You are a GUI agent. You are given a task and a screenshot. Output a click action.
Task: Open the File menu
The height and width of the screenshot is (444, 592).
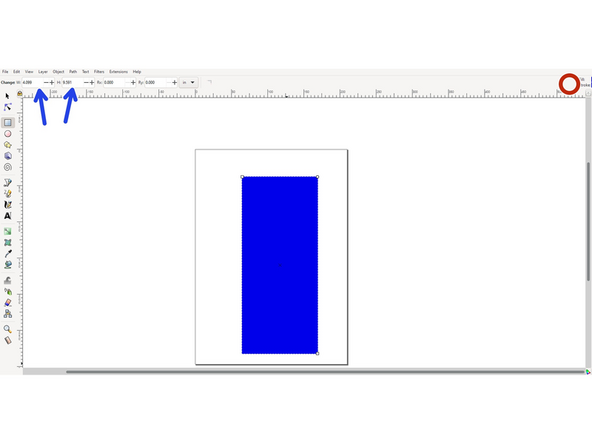[5, 71]
